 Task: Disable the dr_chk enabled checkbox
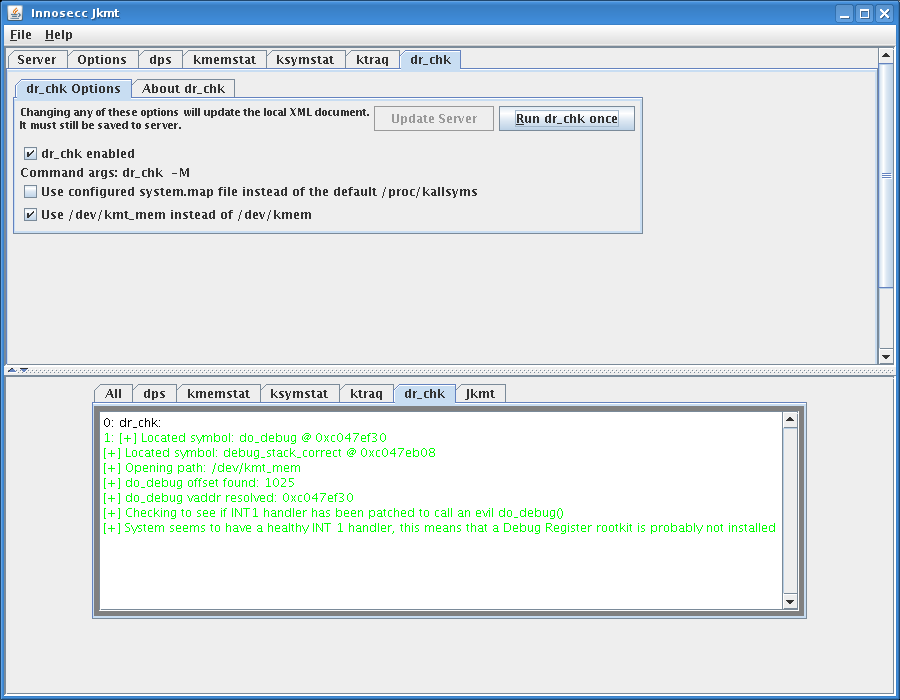click(30, 153)
